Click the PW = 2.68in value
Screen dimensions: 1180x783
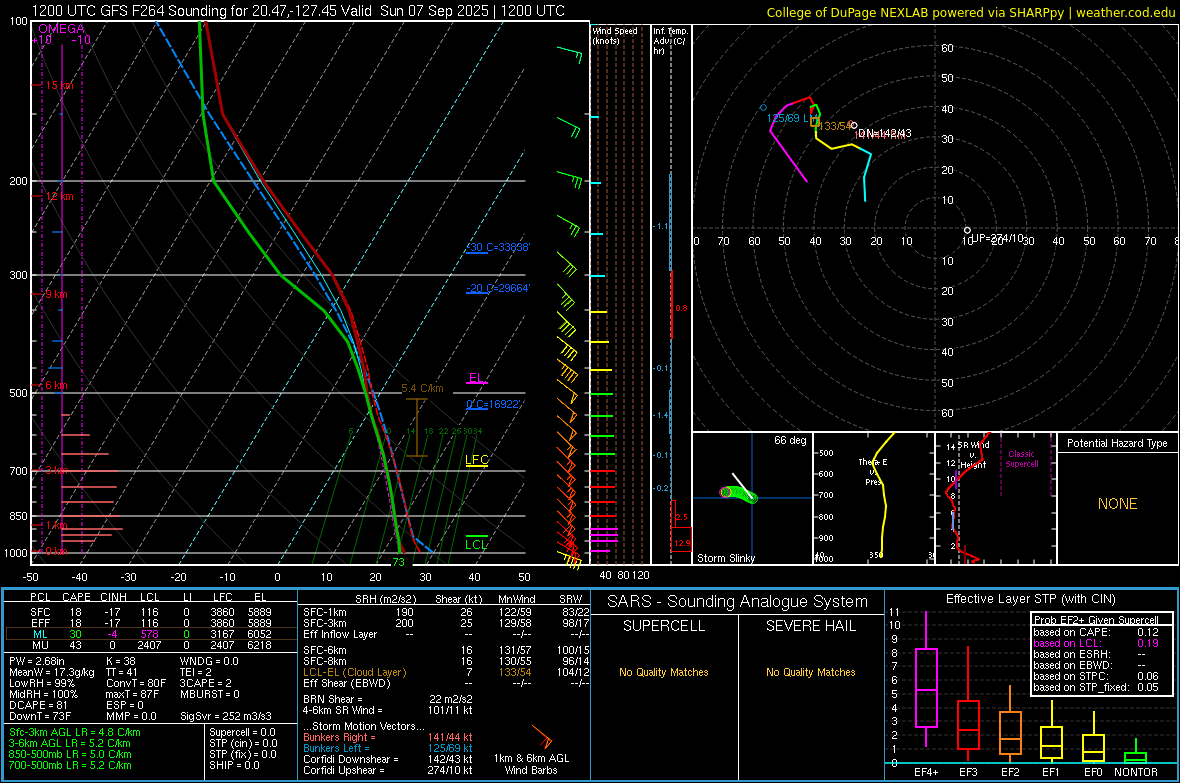coord(37,661)
